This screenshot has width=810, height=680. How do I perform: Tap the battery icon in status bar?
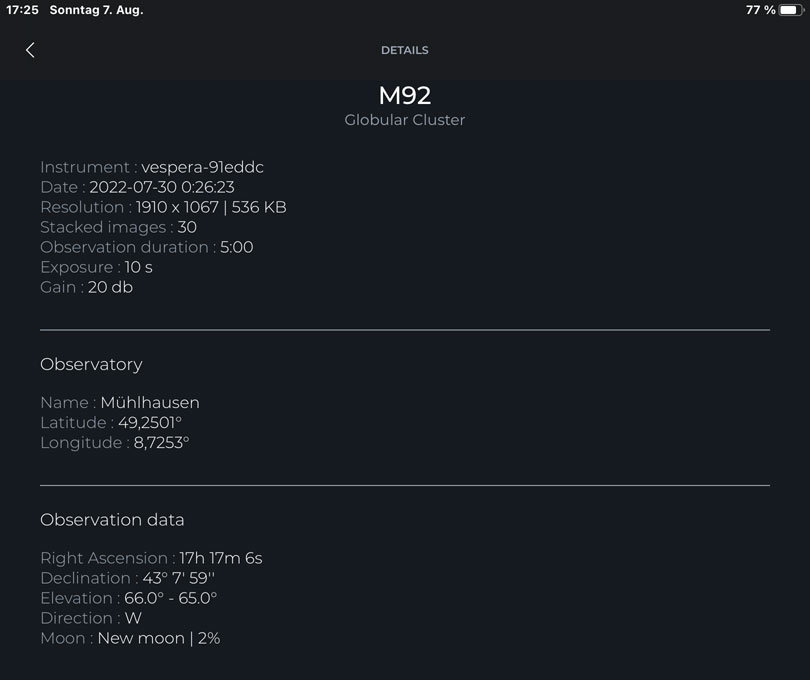(792, 10)
